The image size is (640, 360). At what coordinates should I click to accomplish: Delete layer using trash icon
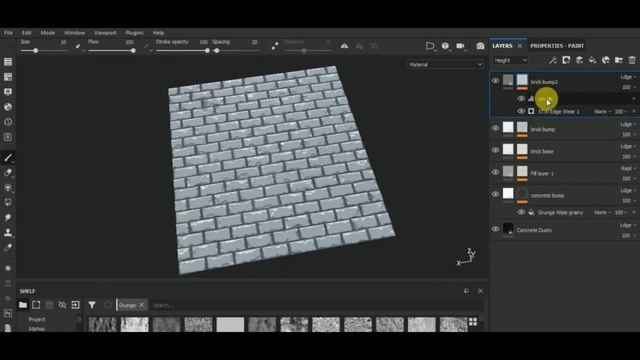pos(632,60)
